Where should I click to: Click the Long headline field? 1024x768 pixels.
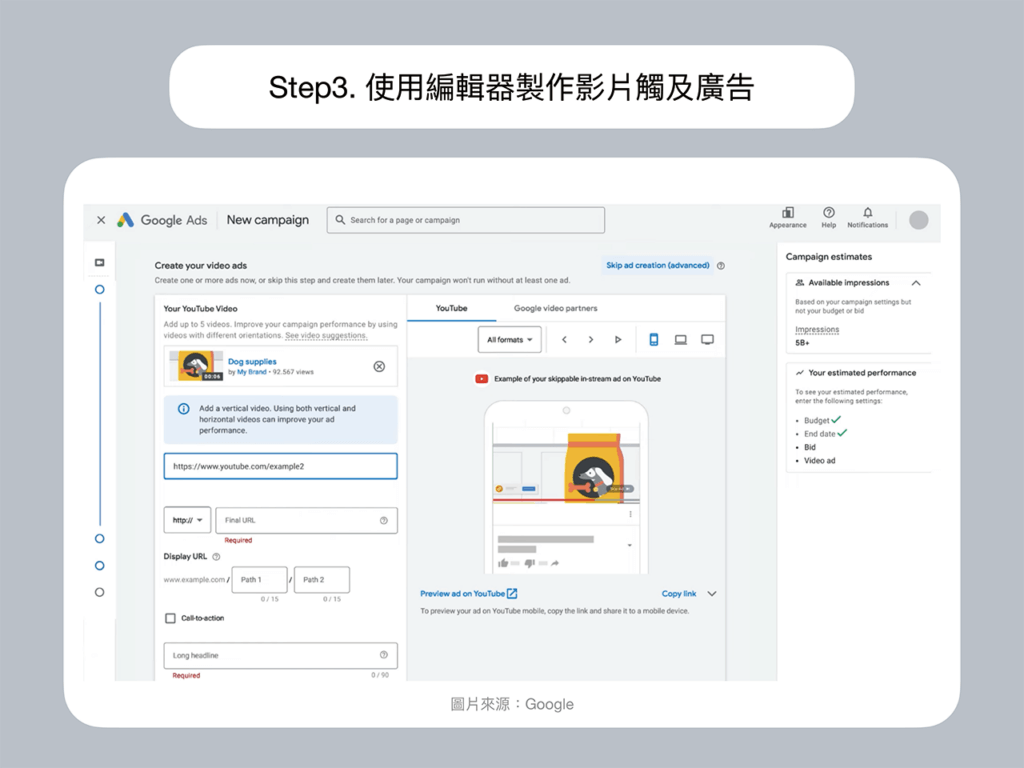tap(280, 655)
